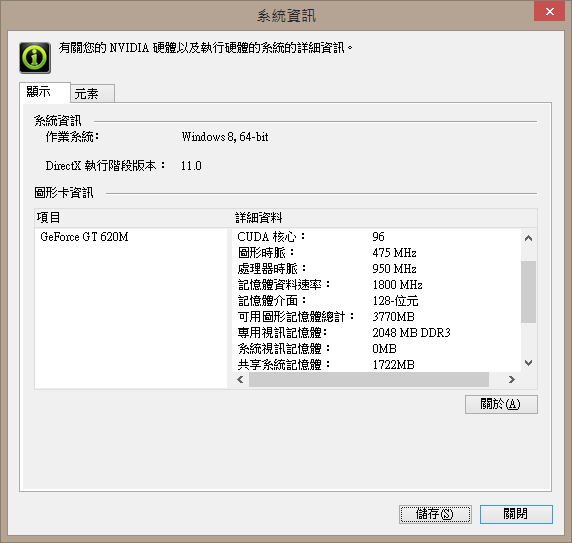Click the value 0MB
Image resolution: width=572 pixels, height=543 pixels.
[x=384, y=349]
